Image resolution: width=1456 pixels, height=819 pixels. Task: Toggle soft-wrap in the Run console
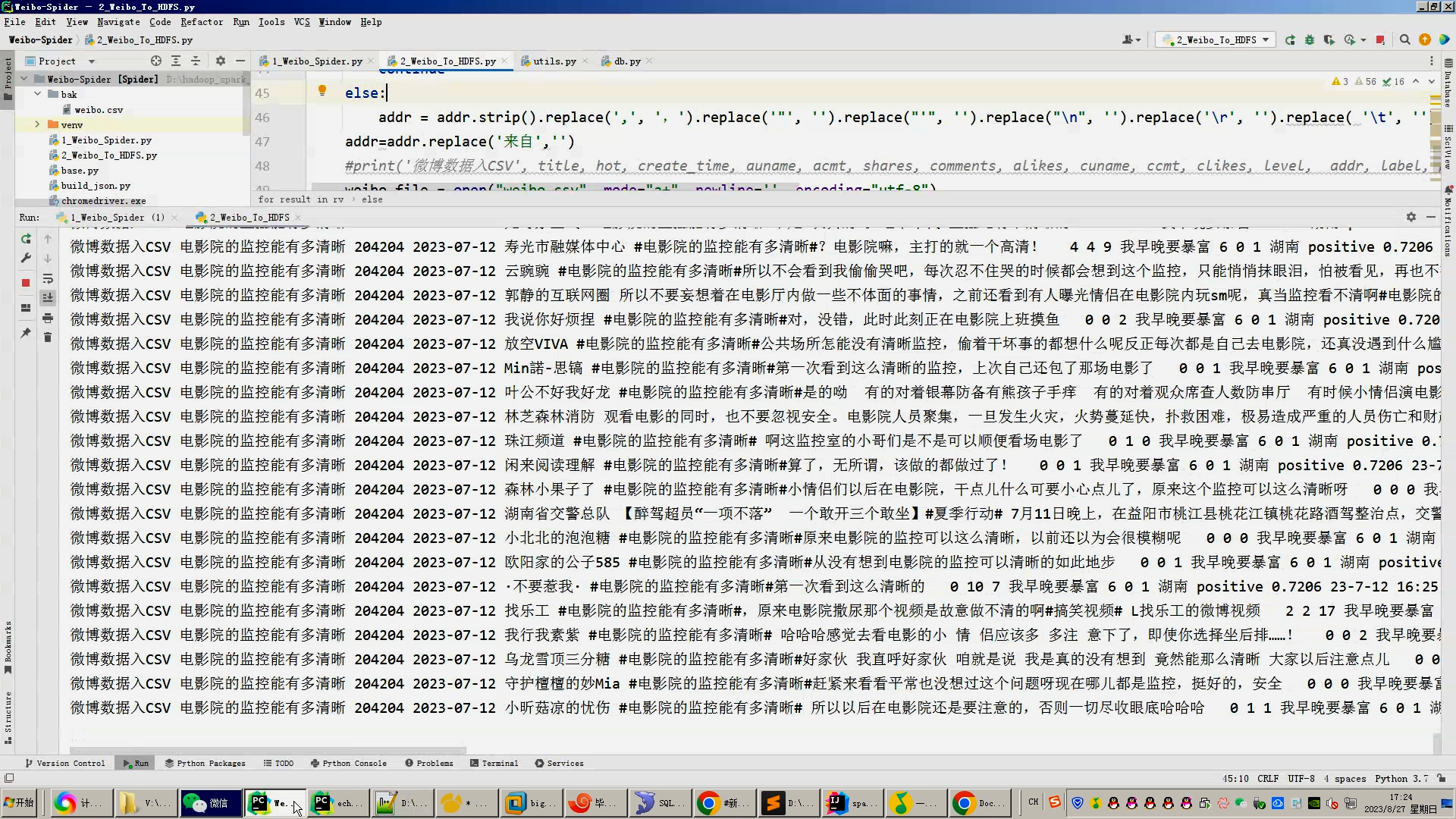pos(48,278)
